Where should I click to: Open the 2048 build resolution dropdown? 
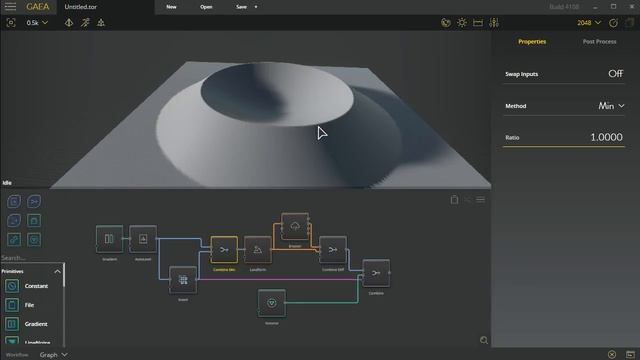click(589, 23)
